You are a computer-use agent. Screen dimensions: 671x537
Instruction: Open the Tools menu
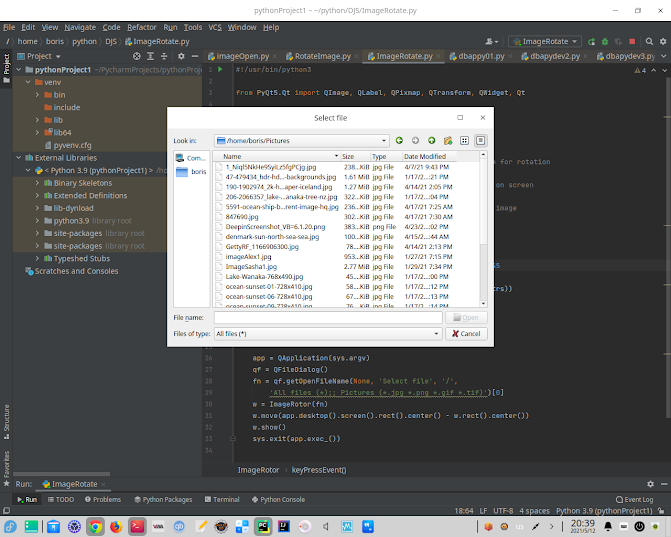[193, 27]
